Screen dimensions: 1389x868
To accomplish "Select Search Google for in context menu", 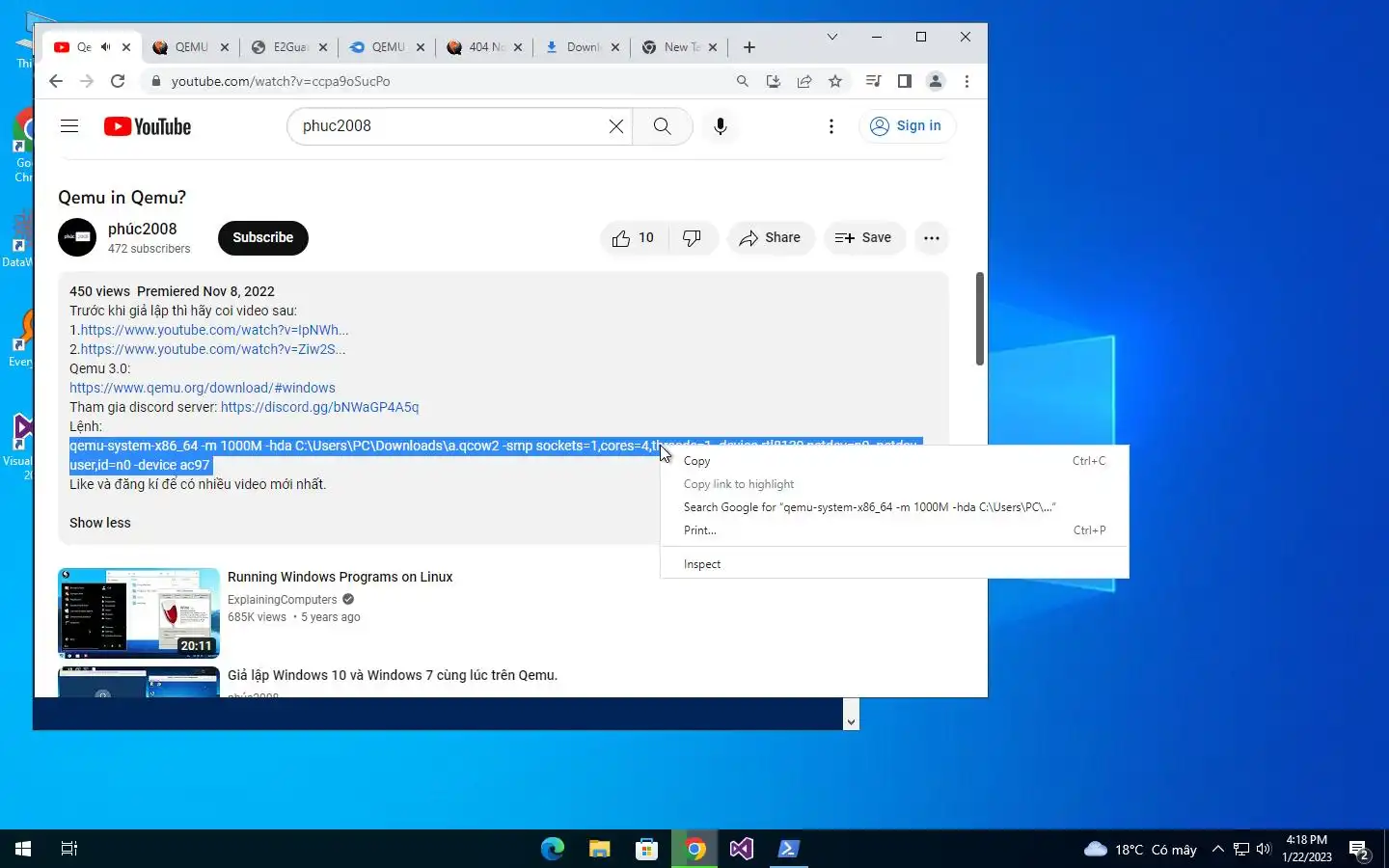I will [894, 507].
